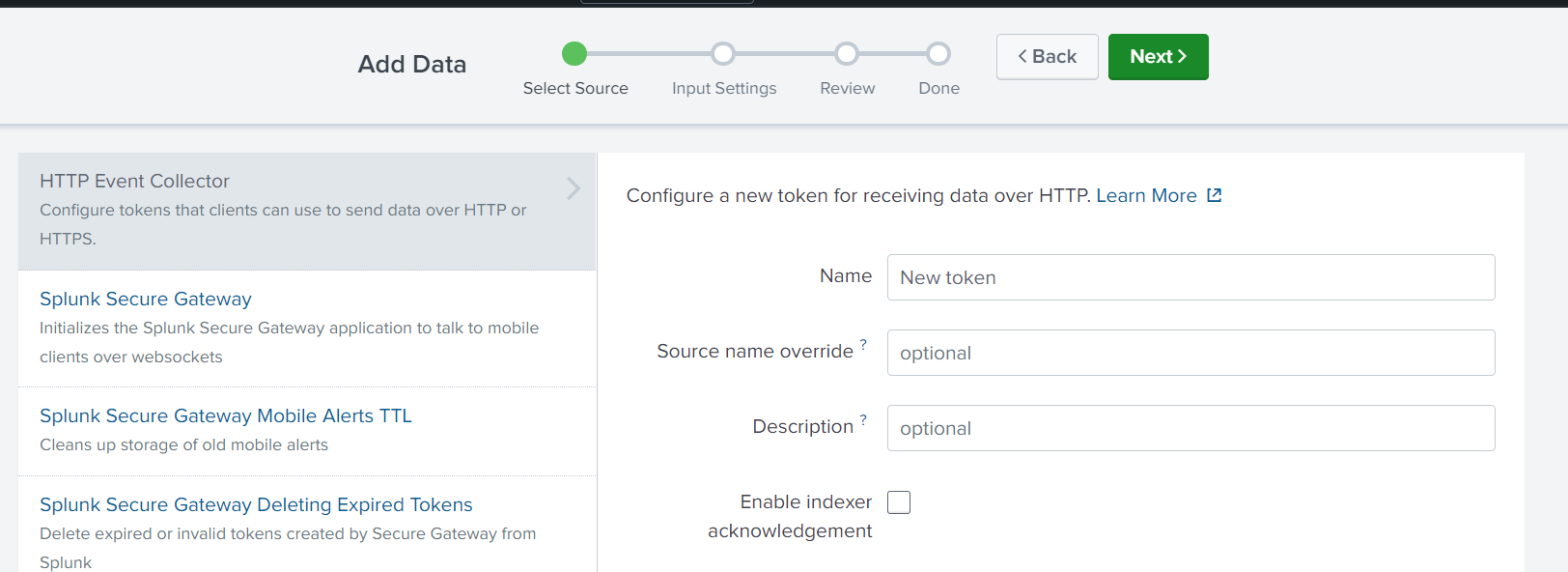Screen dimensions: 1568x572
Task: Click the external link icon beside Learn More
Action: tap(1215, 195)
